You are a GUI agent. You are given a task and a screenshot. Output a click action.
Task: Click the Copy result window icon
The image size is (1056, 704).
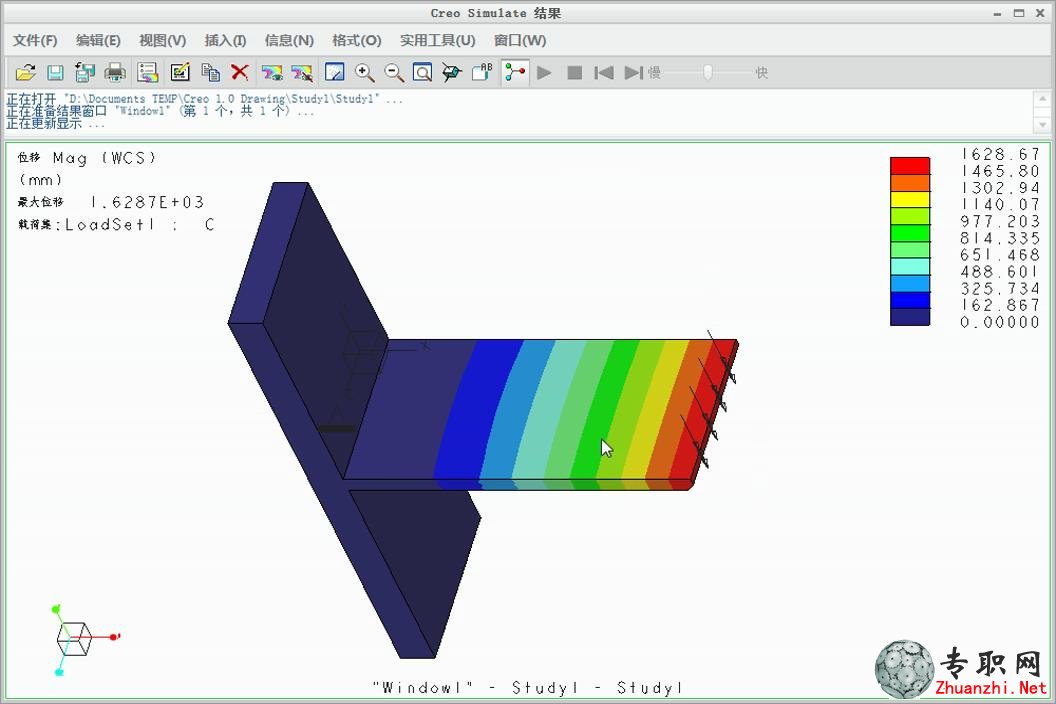(x=210, y=72)
